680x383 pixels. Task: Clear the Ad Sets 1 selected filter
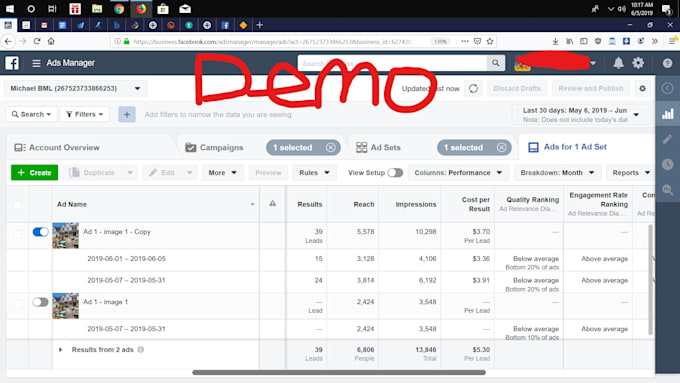(x=501, y=147)
